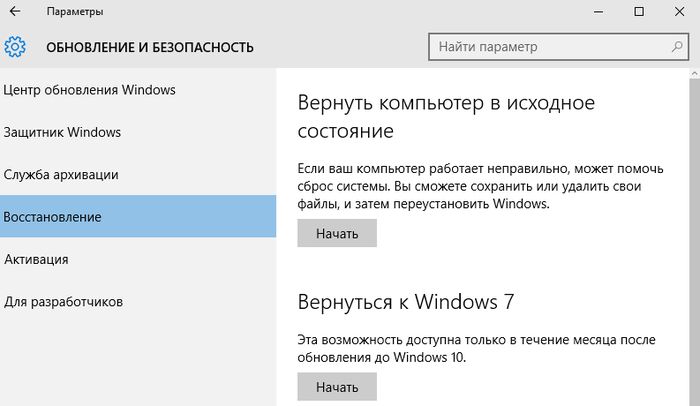Click the settings gear icon
This screenshot has width=700, height=406.
(x=15, y=47)
